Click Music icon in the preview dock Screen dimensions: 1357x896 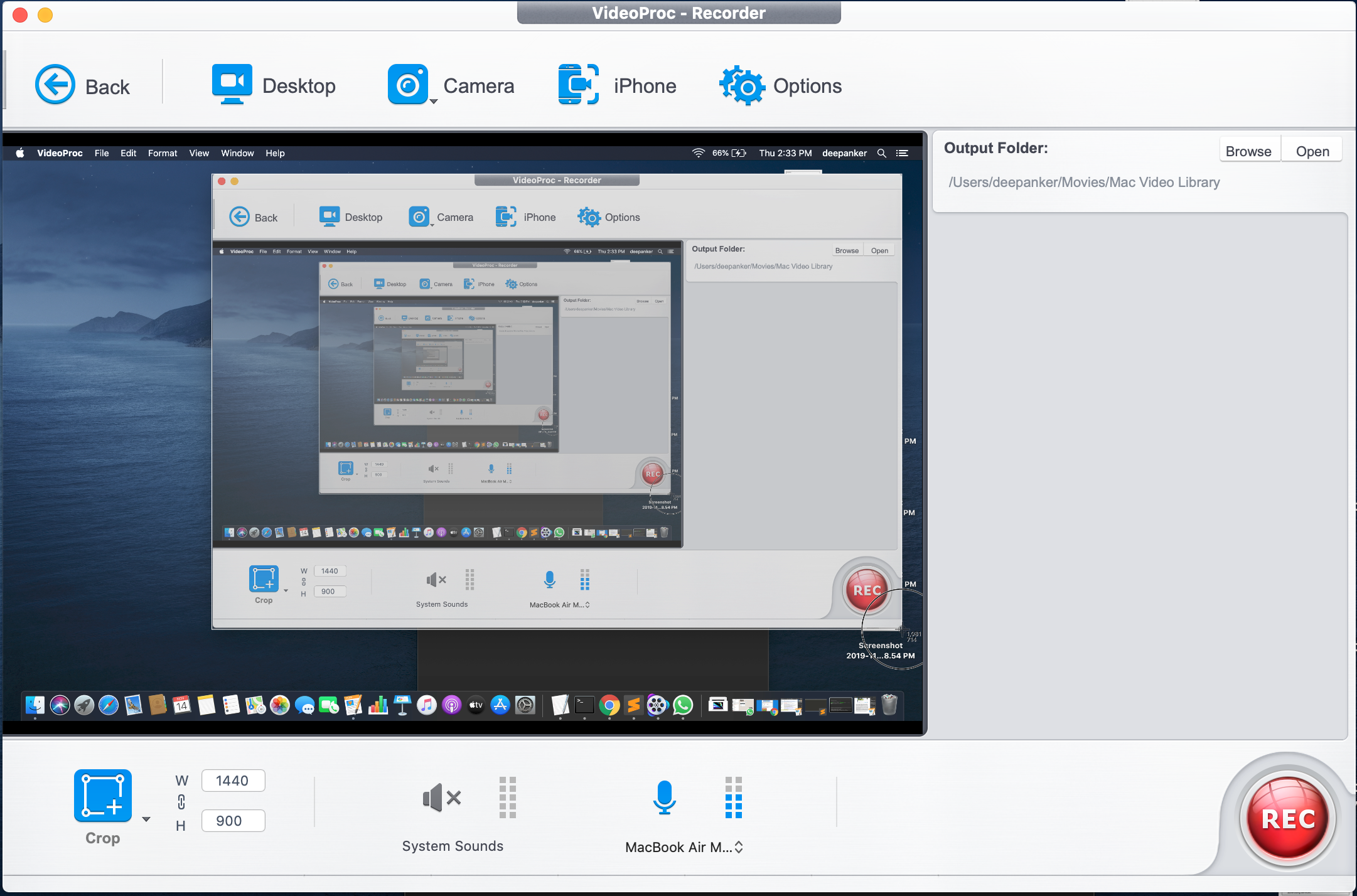(x=427, y=705)
